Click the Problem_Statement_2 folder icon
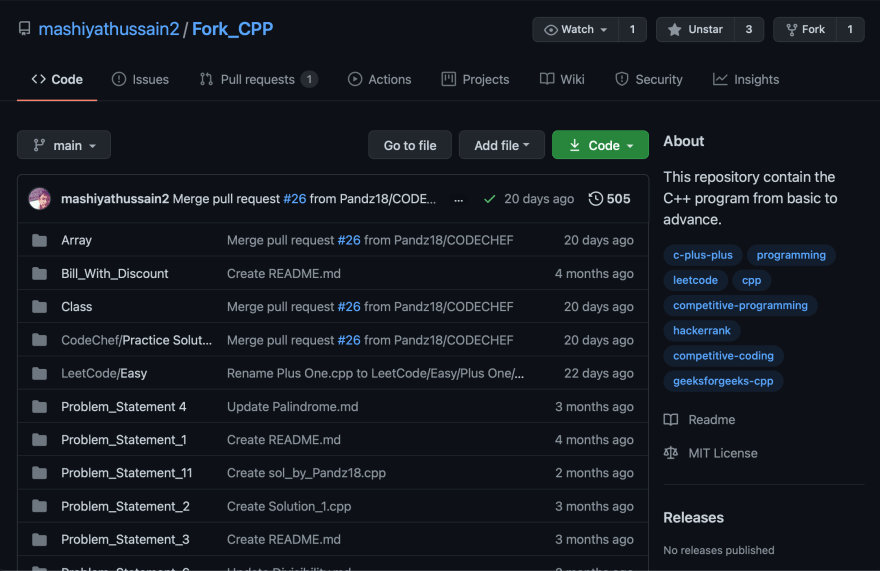The image size is (880, 571). [39, 506]
